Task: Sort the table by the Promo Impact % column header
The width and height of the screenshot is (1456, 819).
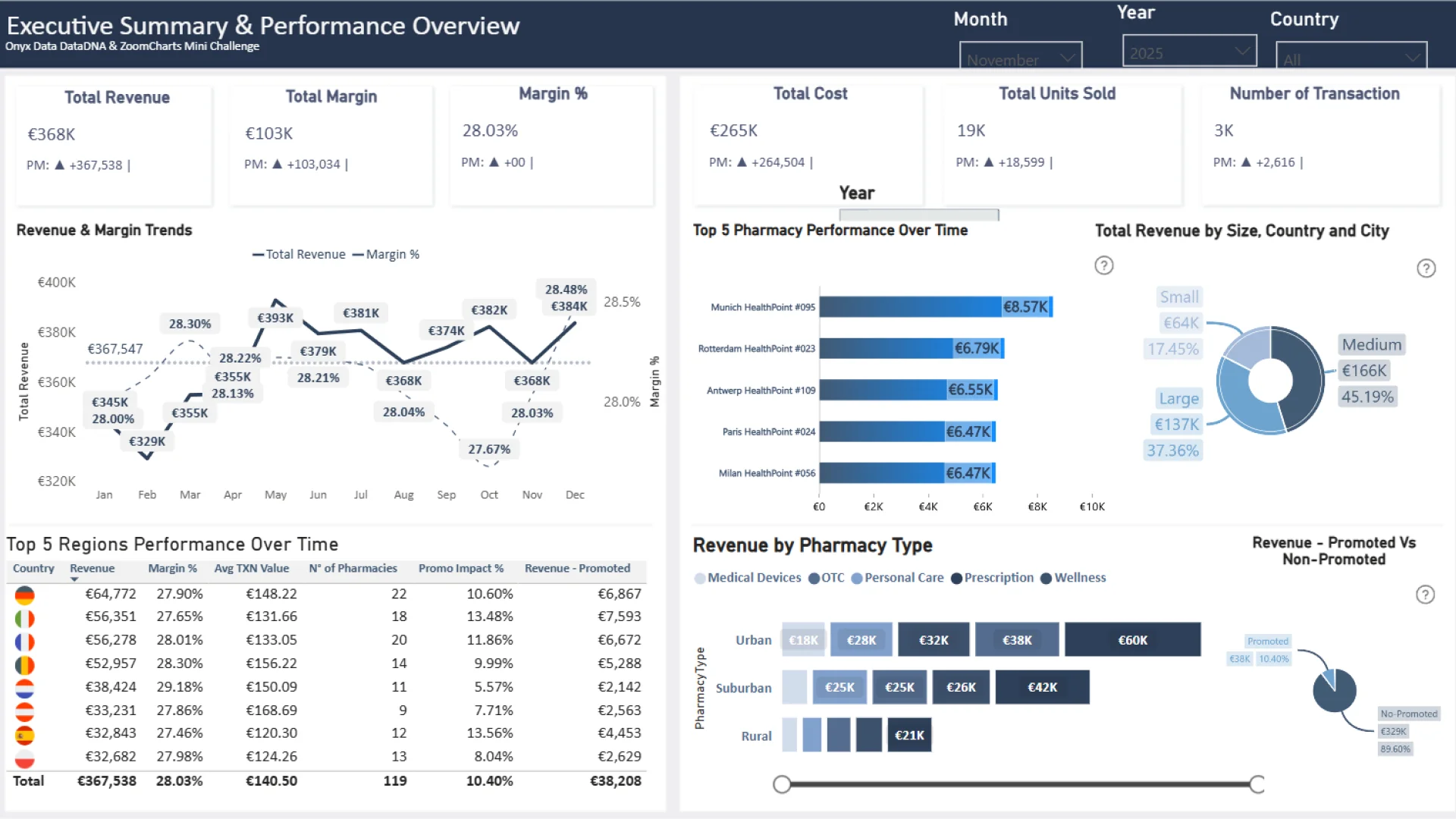Action: (x=460, y=568)
